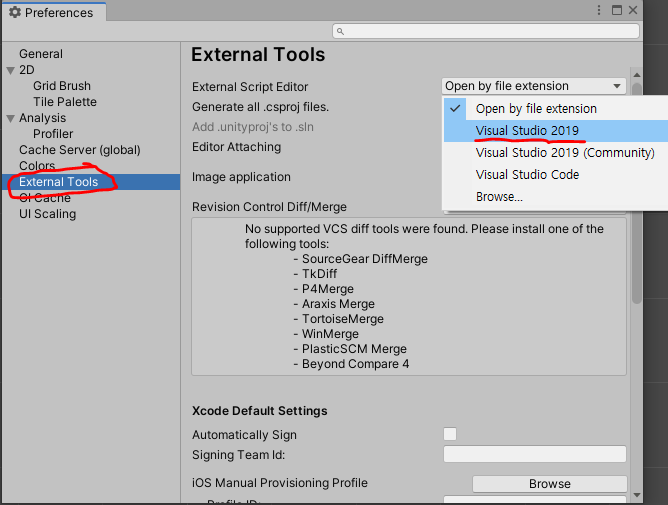
Task: Click P4Merge list entry
Action: [x=328, y=289]
